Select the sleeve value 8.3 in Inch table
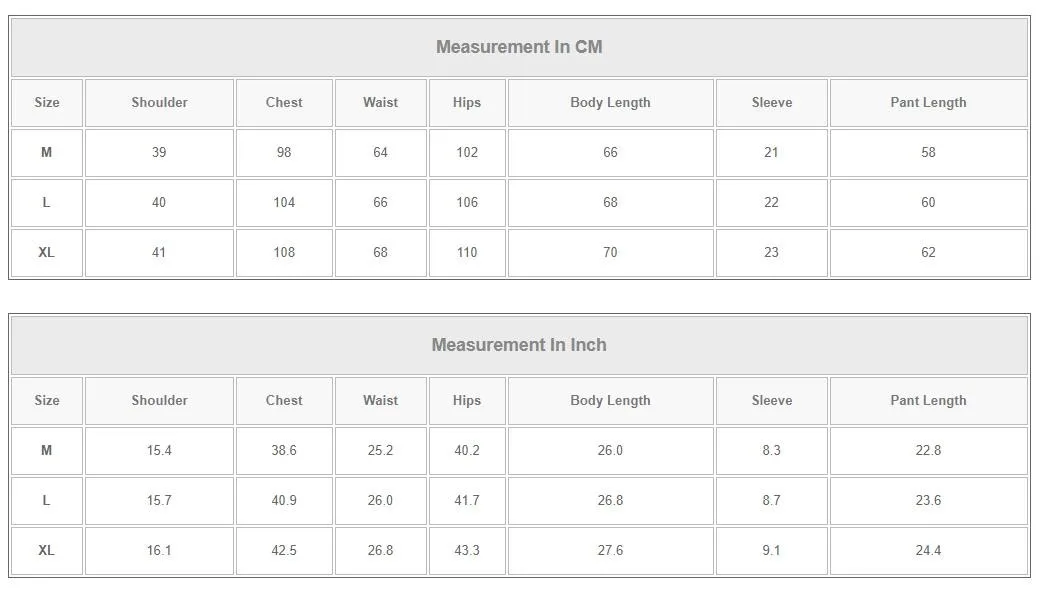Viewport: 1040px width, 590px height. point(771,450)
